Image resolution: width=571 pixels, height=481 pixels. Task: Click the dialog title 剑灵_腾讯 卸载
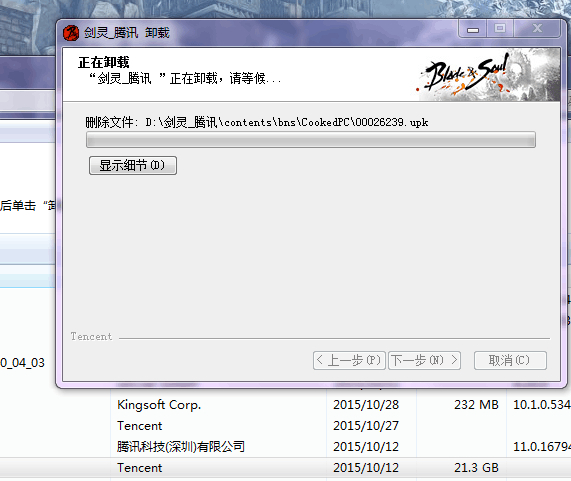pos(127,33)
